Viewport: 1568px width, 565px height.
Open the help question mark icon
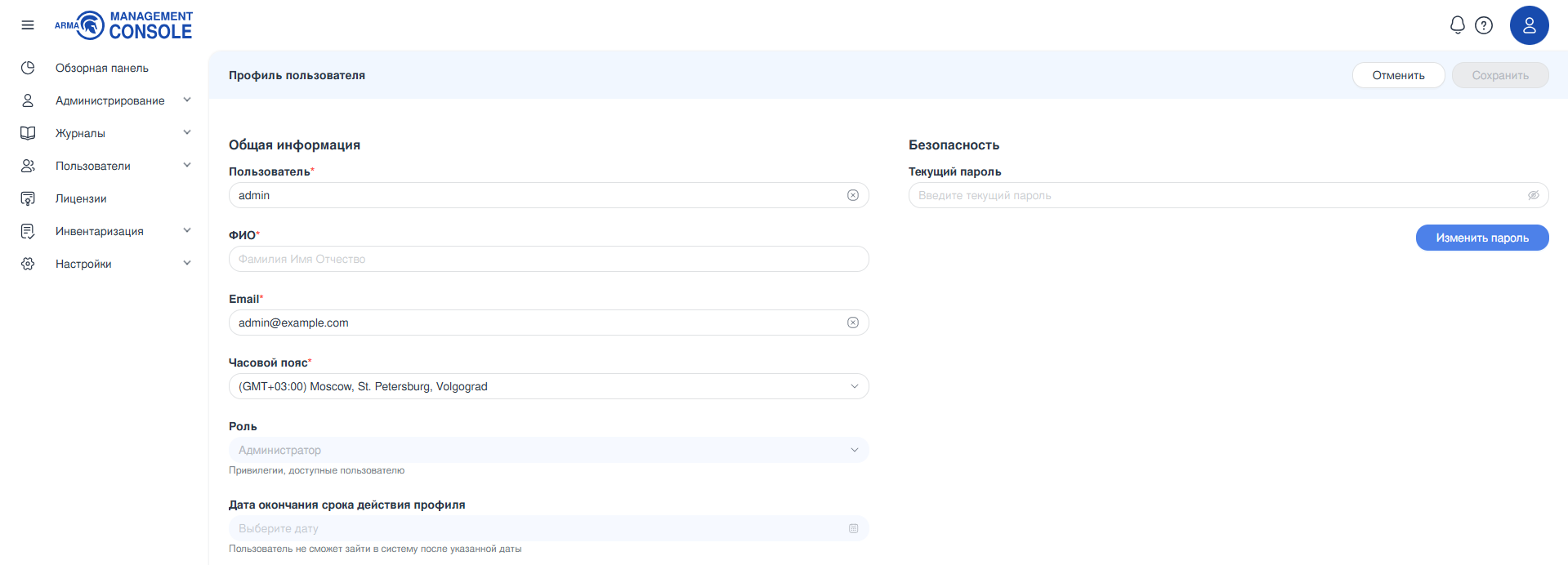tap(1484, 25)
